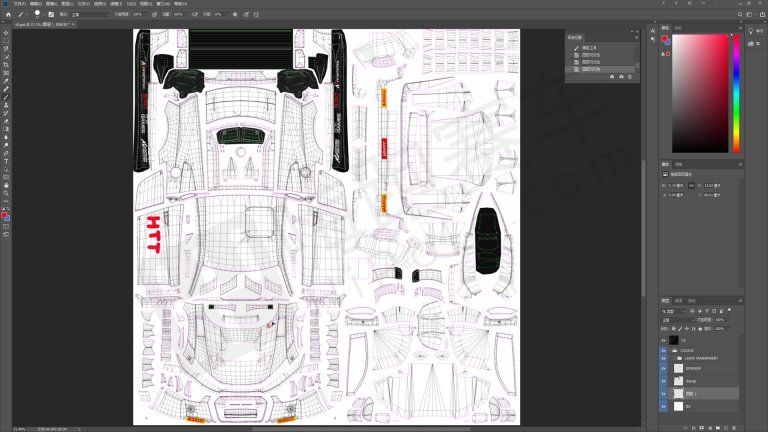This screenshot has width=768, height=432.
Task: Hide the COLOUR group
Action: [663, 351]
